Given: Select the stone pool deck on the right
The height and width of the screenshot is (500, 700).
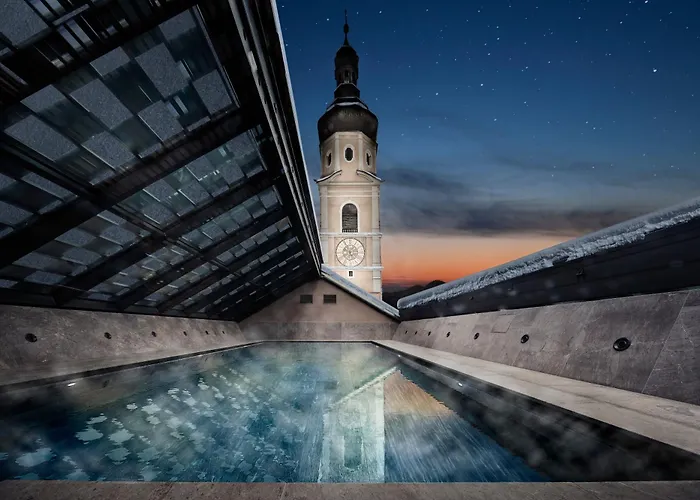Looking at the screenshot, I should pyautogui.click(x=560, y=390).
